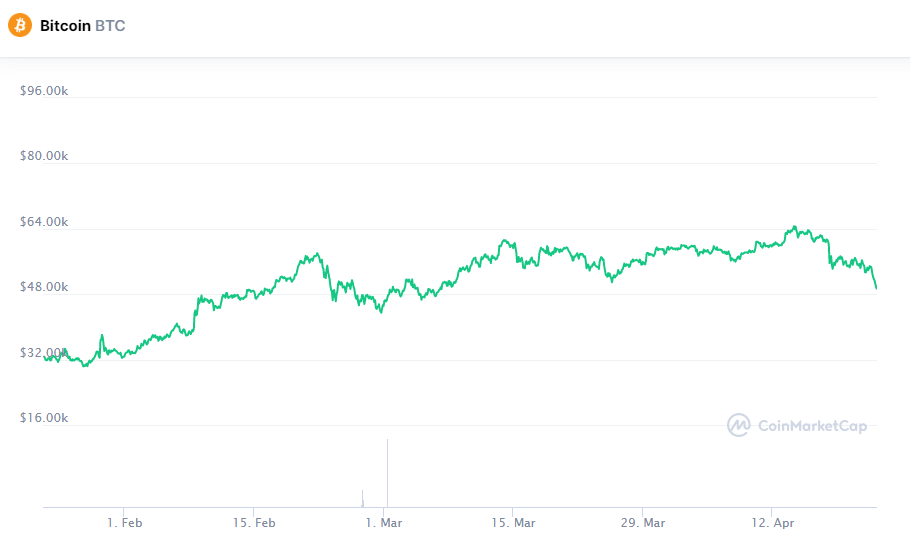Click the short volume bar before 1. Mar
910x543 pixels.
(362, 499)
